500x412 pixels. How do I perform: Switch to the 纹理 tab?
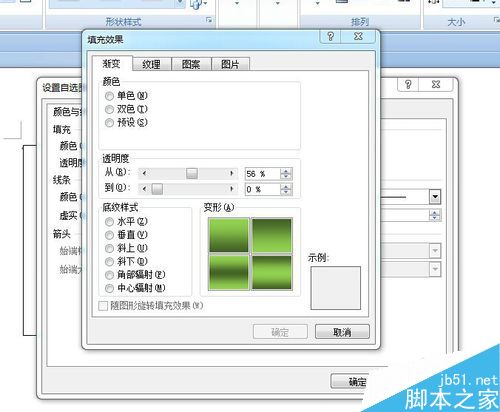point(152,64)
